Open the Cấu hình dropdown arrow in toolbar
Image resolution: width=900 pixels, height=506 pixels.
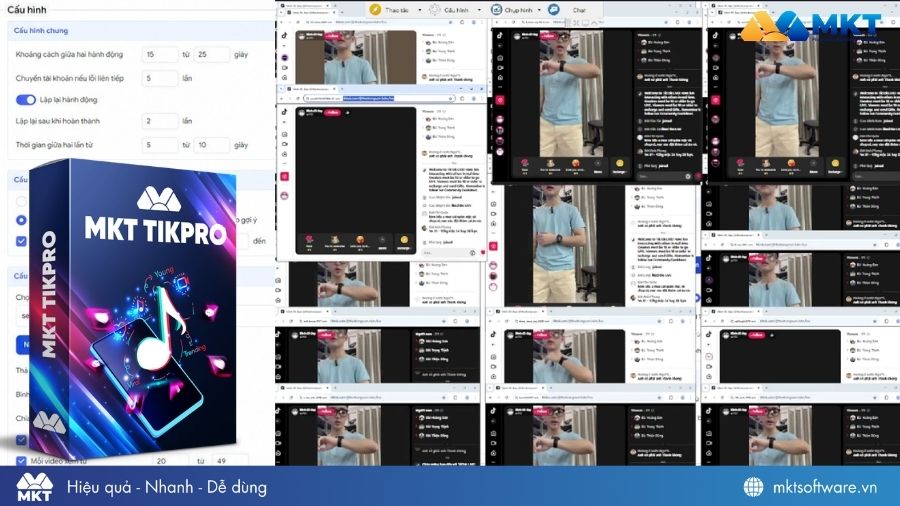479,10
